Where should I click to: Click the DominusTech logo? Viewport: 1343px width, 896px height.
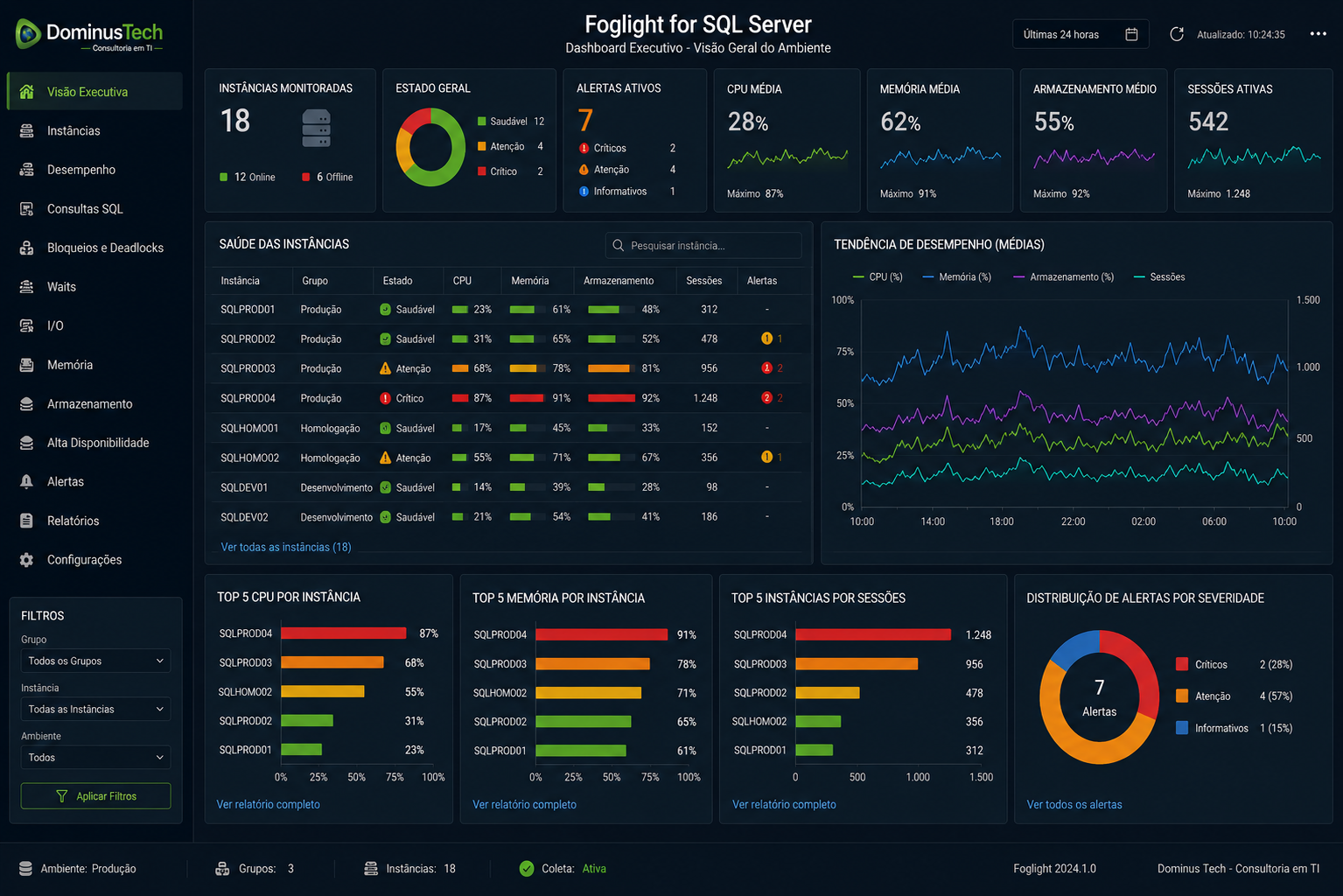pos(90,36)
